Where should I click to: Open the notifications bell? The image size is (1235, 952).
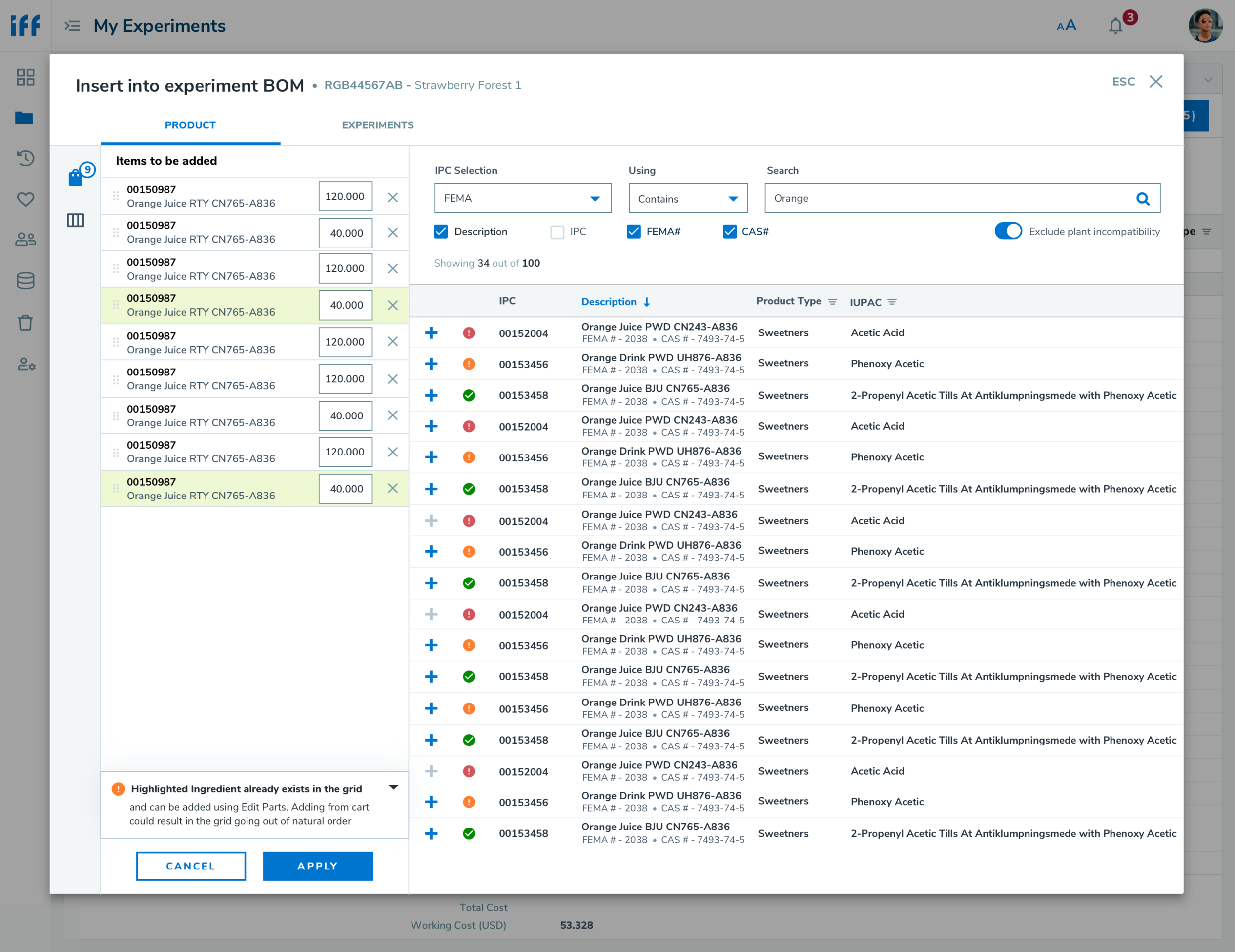pyautogui.click(x=1115, y=26)
